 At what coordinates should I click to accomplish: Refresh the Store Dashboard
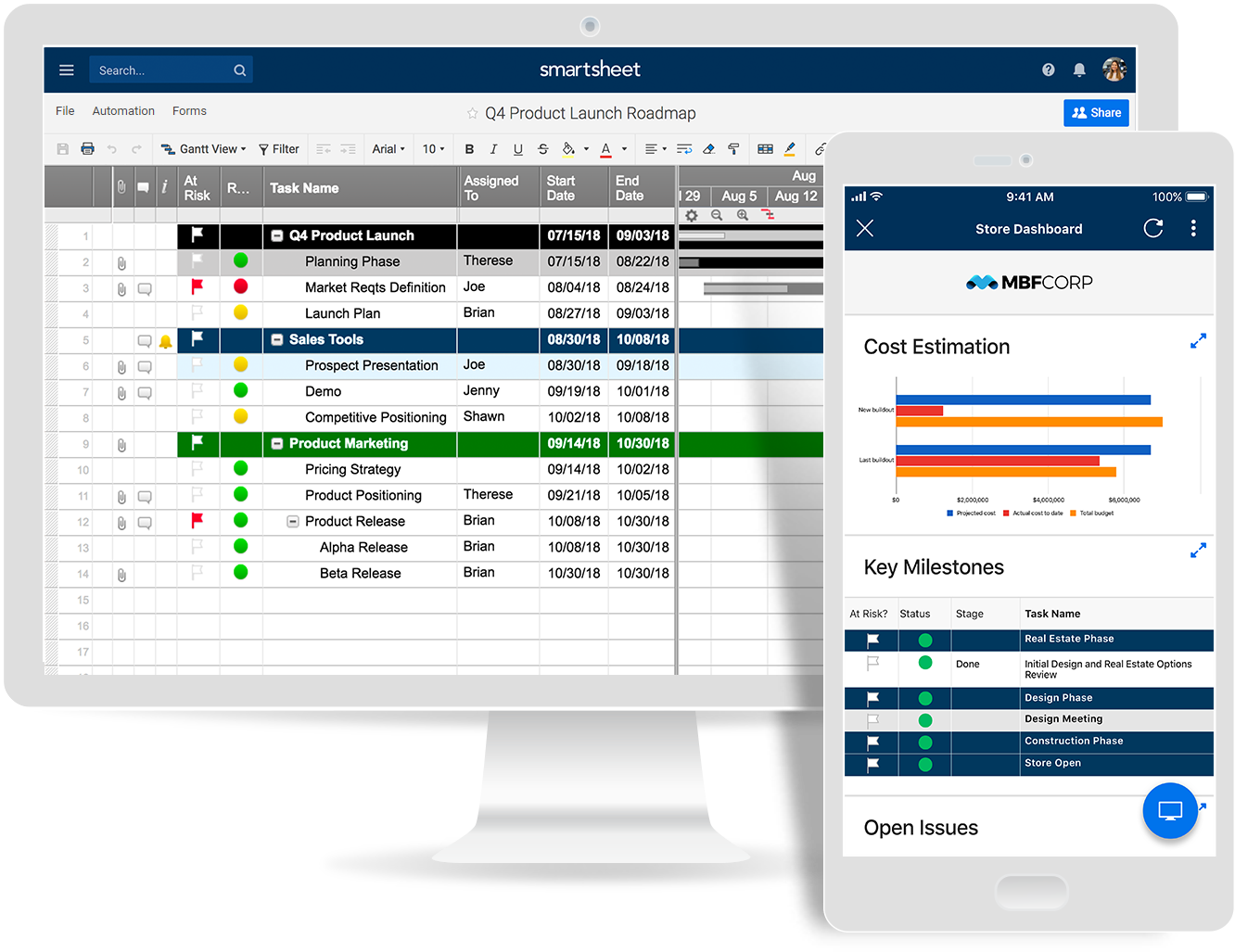click(1153, 228)
